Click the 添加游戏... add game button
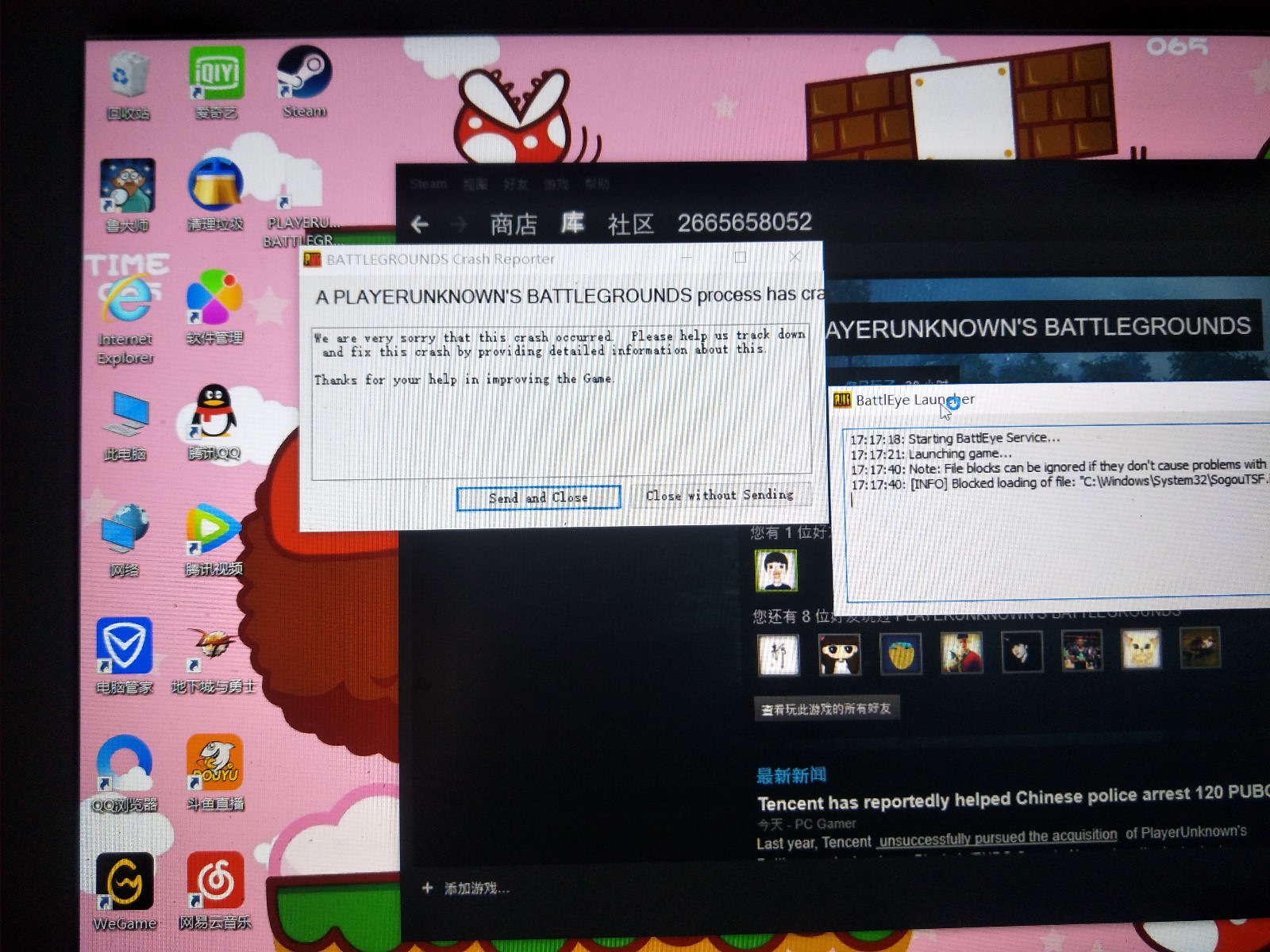This screenshot has width=1270, height=952. coord(476,888)
